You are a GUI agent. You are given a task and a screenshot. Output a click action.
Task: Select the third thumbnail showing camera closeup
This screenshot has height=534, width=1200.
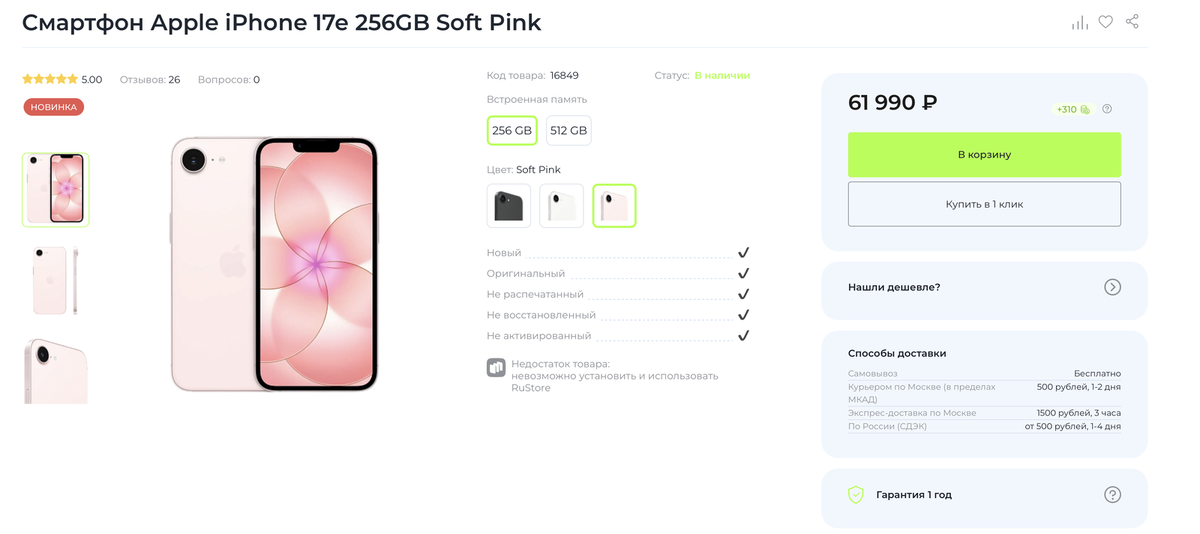pos(56,371)
